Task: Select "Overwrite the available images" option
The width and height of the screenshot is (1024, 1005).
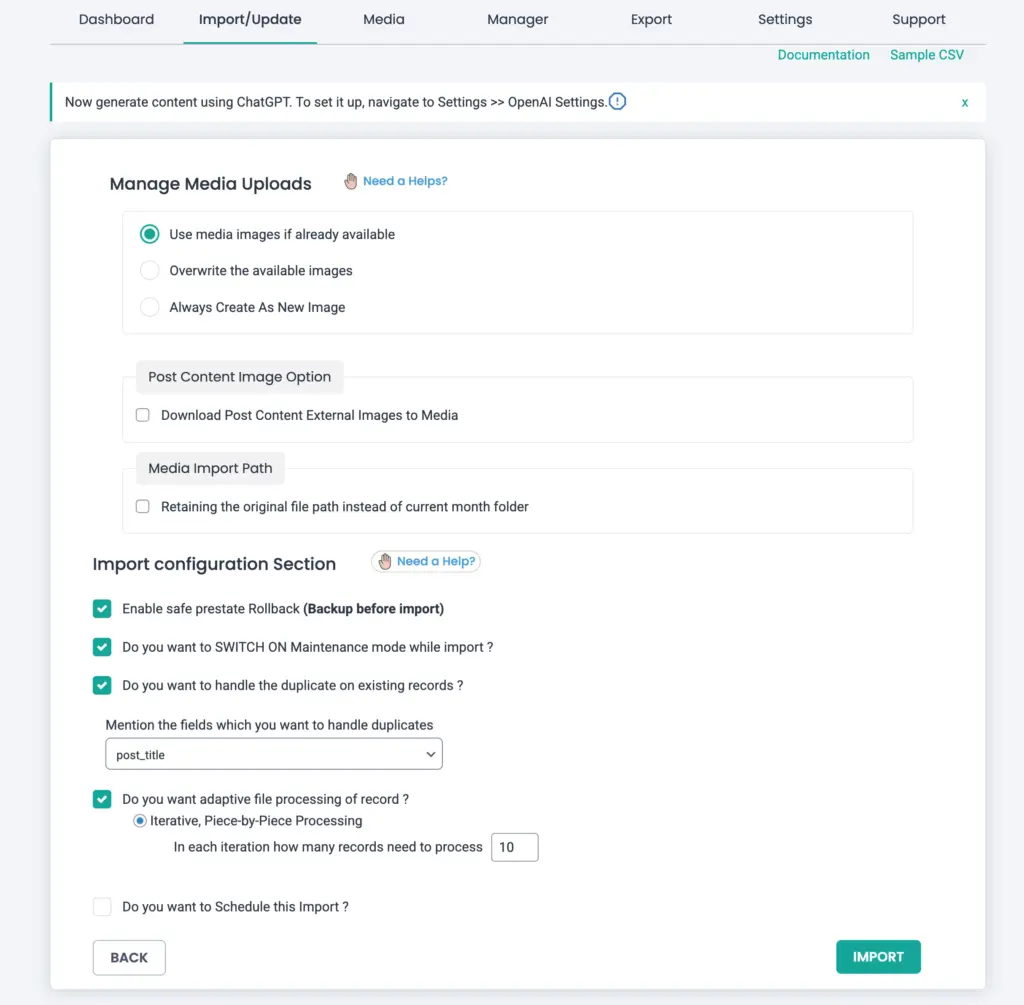Action: [x=149, y=270]
